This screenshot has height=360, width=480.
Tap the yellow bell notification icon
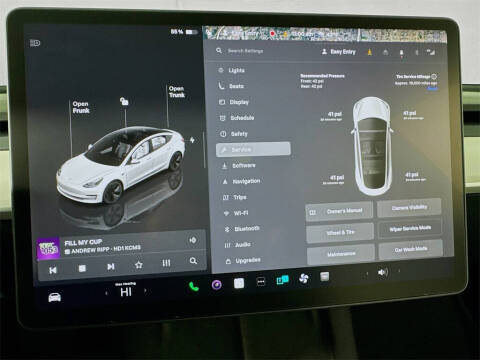(370, 52)
